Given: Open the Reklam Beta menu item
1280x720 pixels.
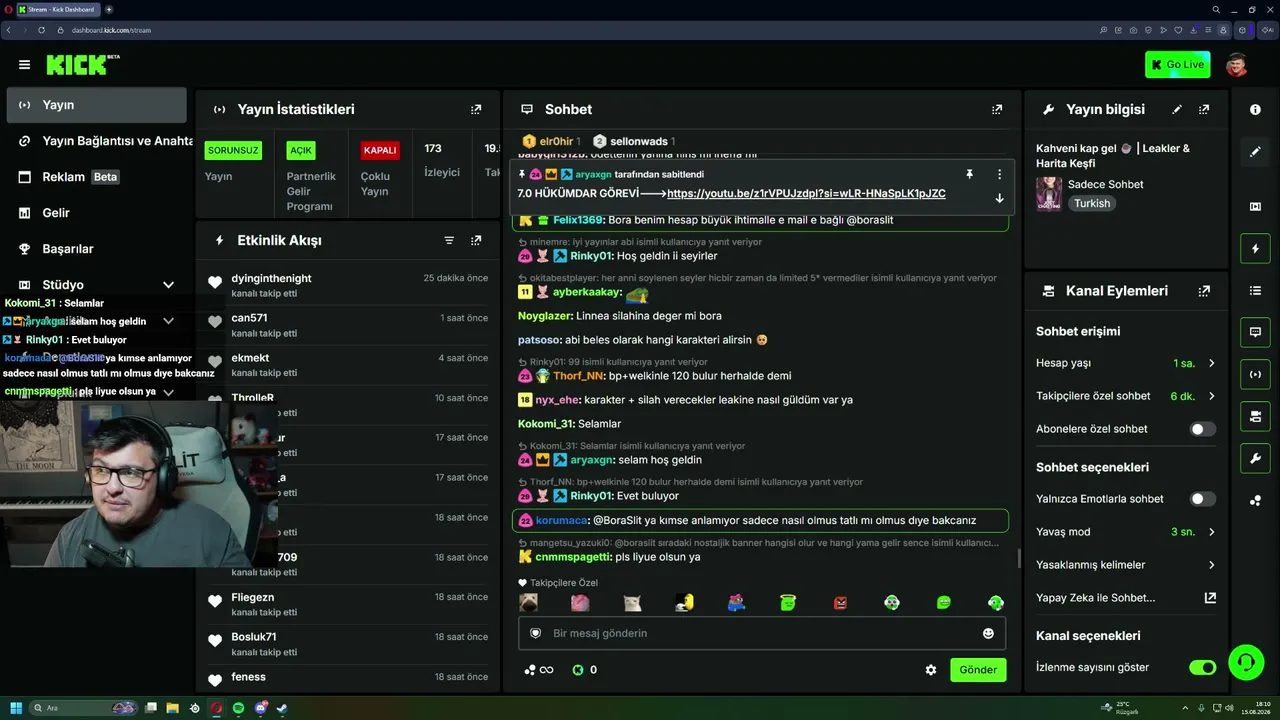Looking at the screenshot, I should point(96,177).
